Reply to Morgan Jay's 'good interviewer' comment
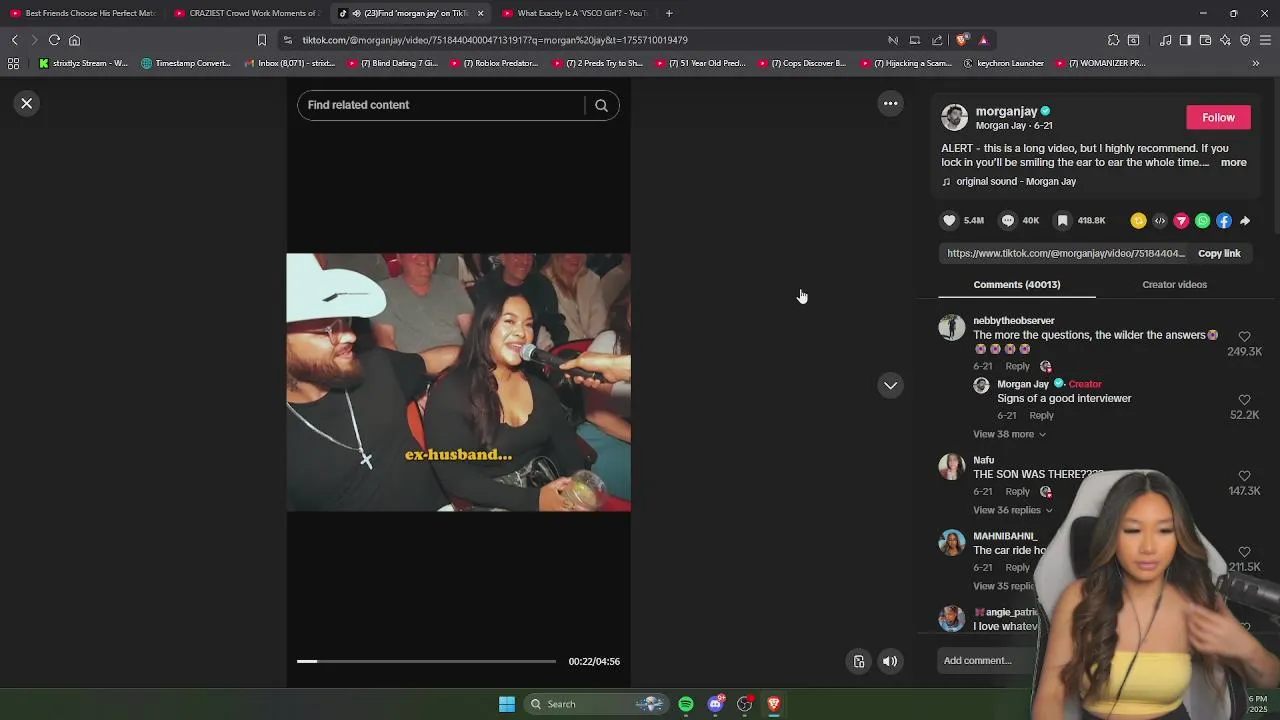The width and height of the screenshot is (1280, 720). pyautogui.click(x=1041, y=416)
